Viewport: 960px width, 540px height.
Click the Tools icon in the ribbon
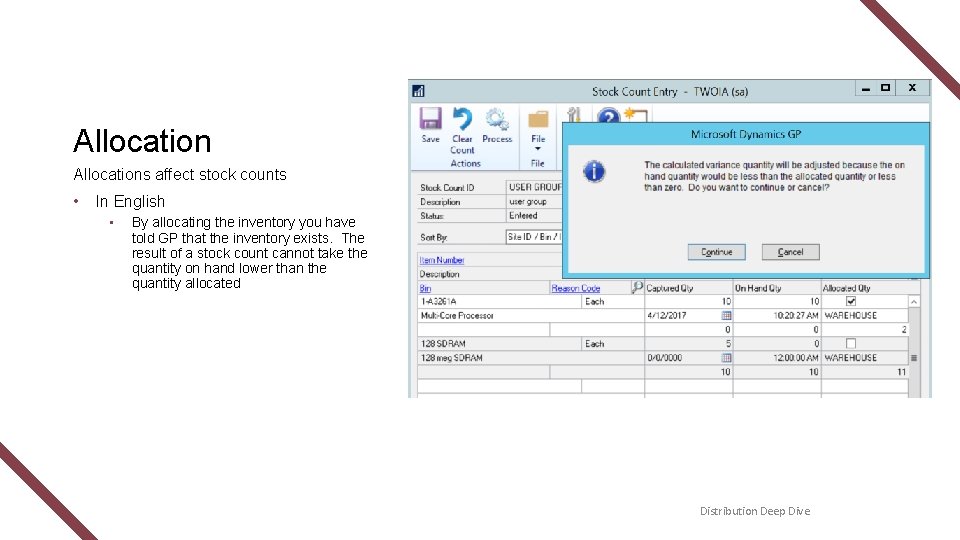click(574, 114)
